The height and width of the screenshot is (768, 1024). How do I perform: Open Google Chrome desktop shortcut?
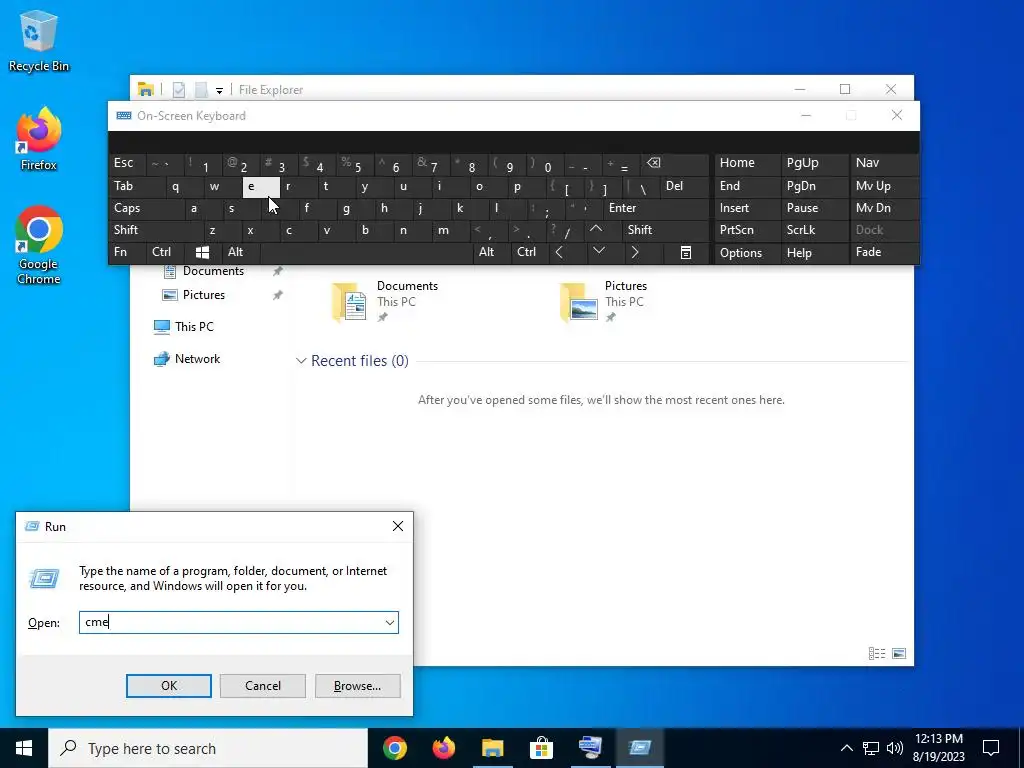tap(39, 245)
